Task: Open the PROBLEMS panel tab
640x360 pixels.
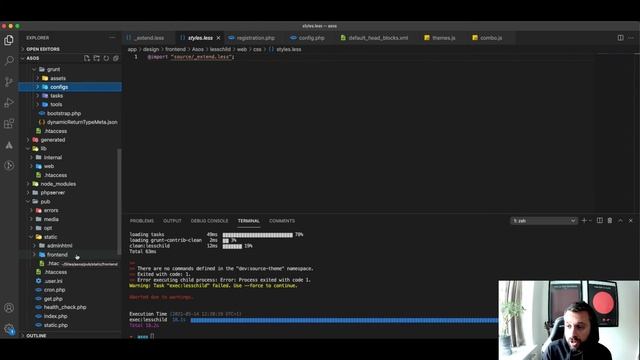Action: point(142,221)
